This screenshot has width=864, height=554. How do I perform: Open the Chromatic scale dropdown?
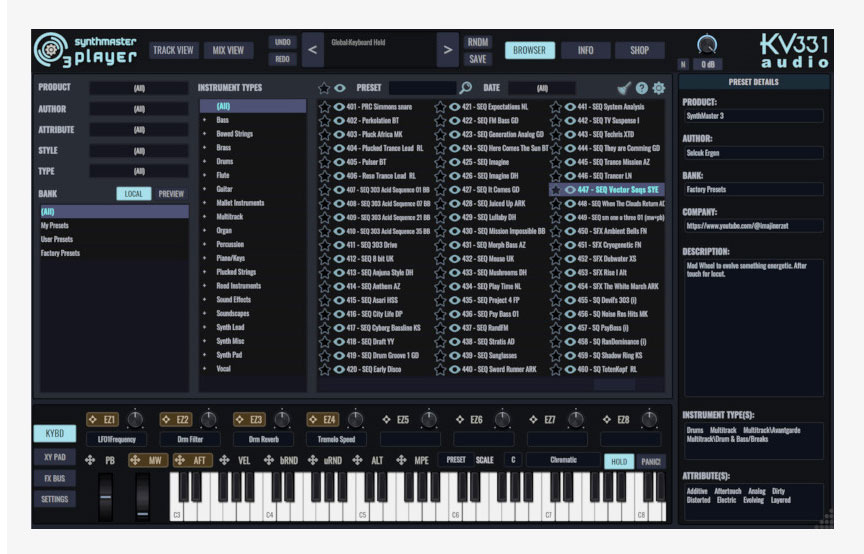click(x=563, y=461)
